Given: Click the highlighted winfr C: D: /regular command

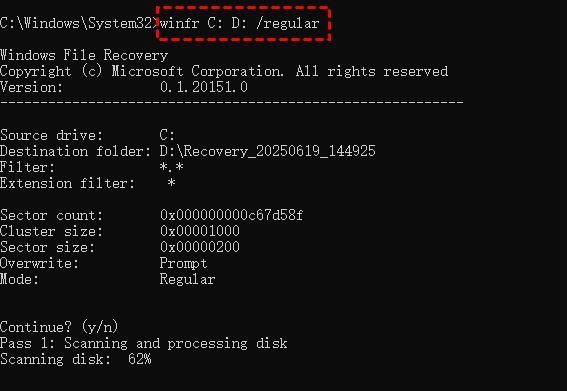Looking at the screenshot, I should (x=239, y=24).
